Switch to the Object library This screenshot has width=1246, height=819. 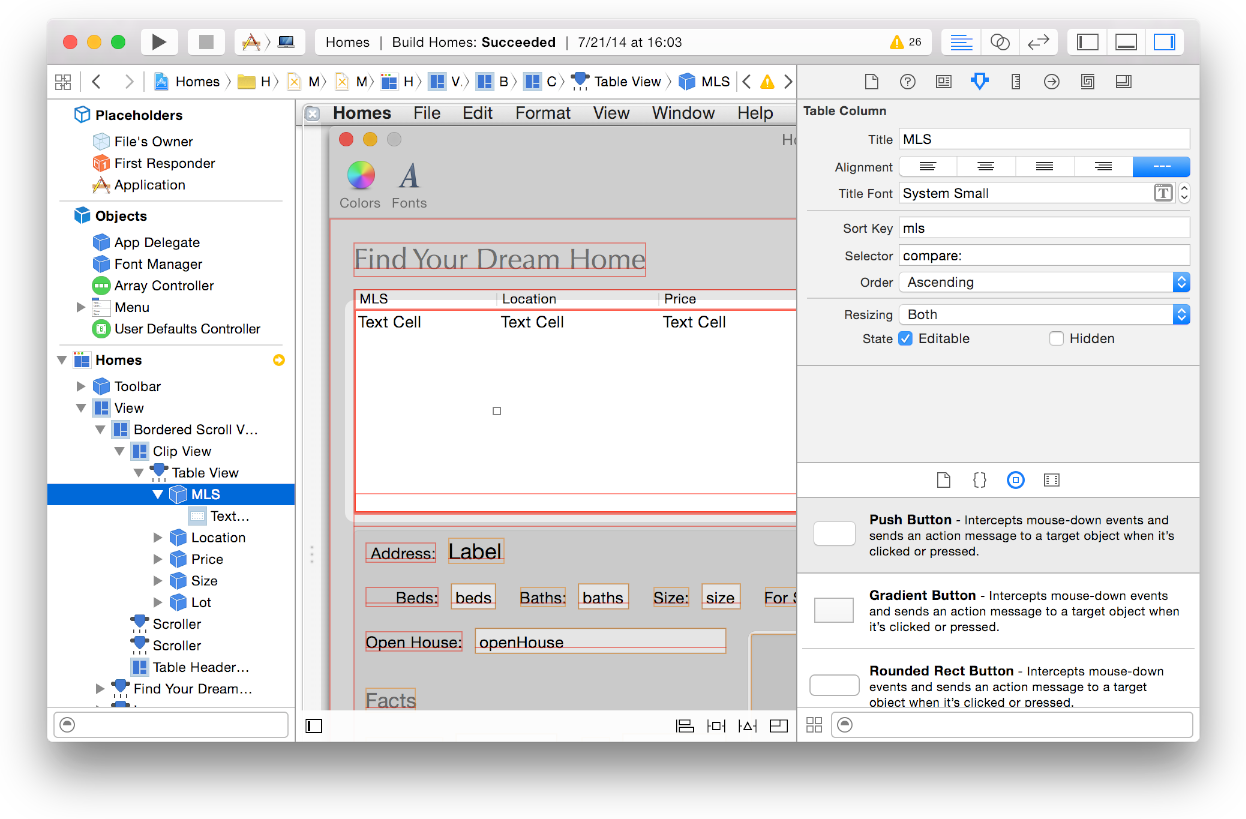(x=1016, y=480)
